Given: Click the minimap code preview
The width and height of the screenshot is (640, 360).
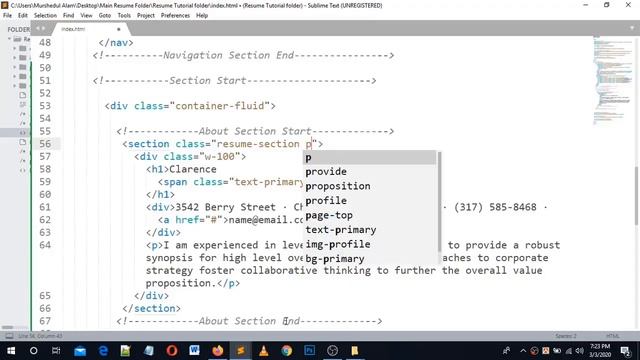Looking at the screenshot, I should (612, 80).
